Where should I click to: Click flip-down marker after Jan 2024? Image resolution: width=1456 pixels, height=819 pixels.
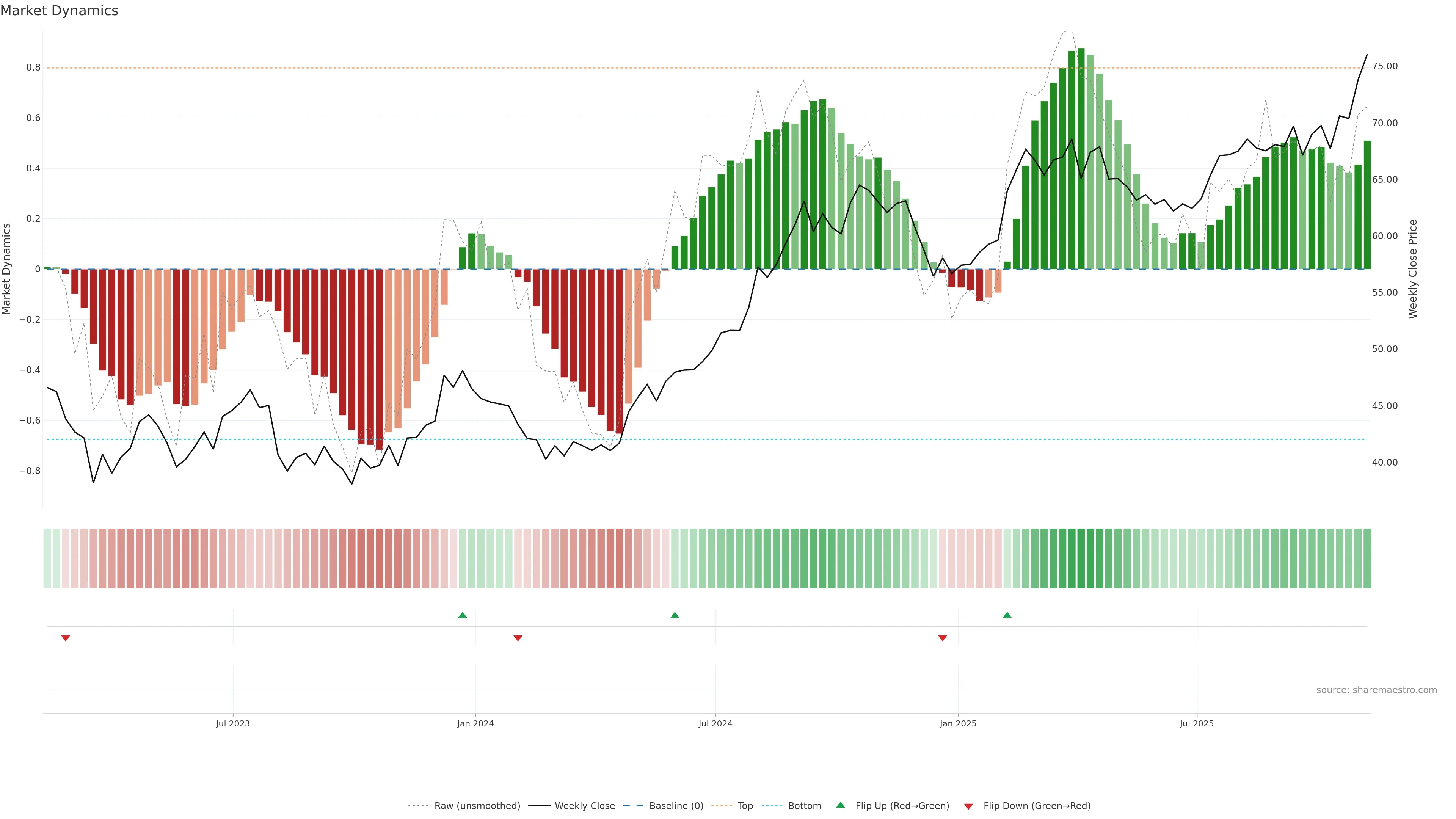point(518,638)
